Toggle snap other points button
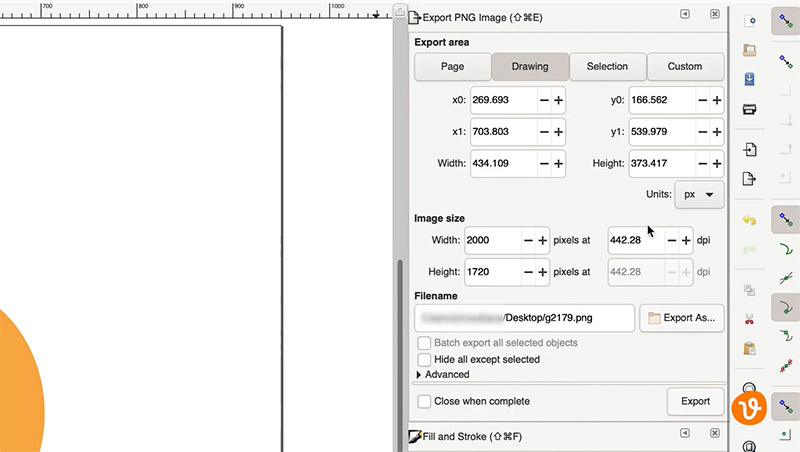This screenshot has width=800, height=452. click(786, 406)
